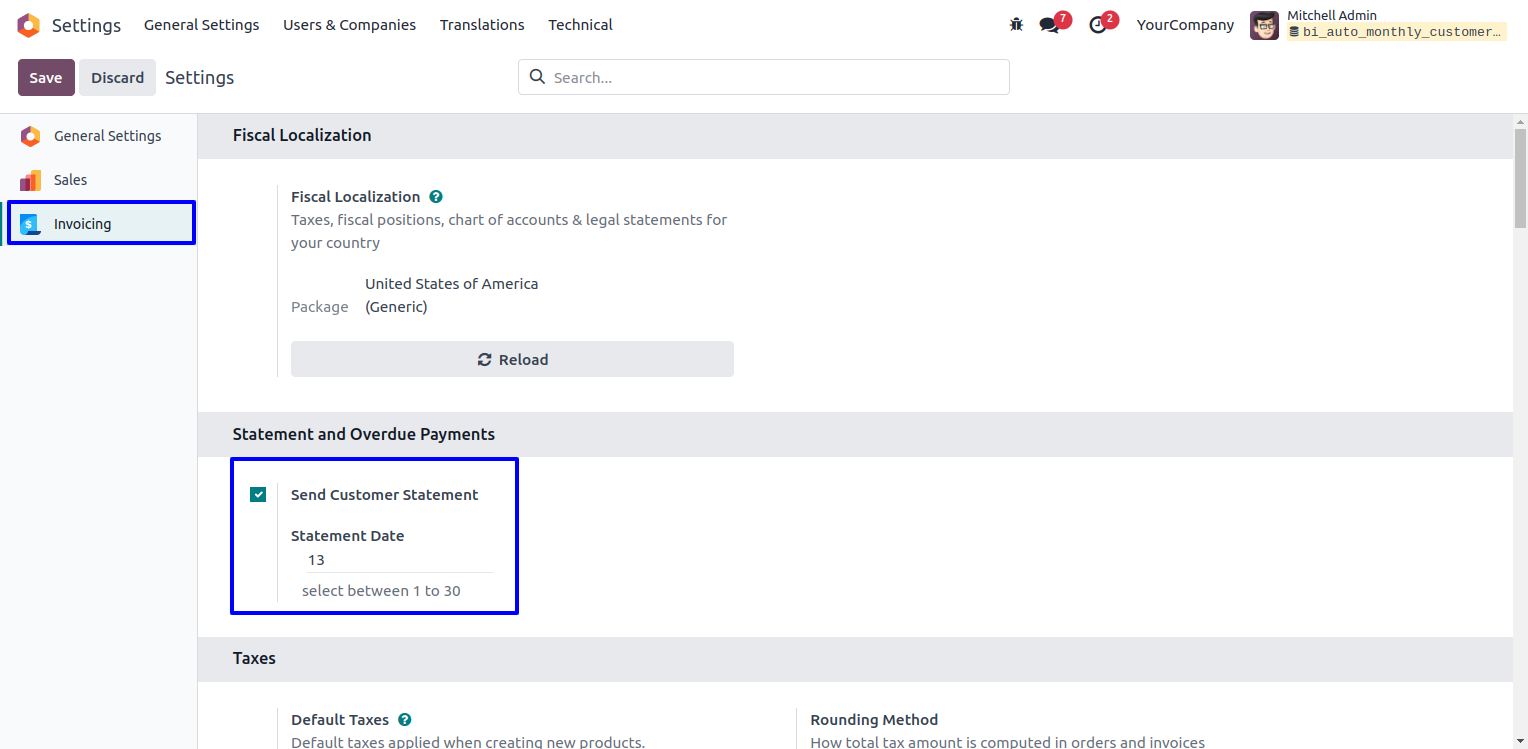Click the Rounding Method label
This screenshot has height=749, width=1528.
(874, 720)
